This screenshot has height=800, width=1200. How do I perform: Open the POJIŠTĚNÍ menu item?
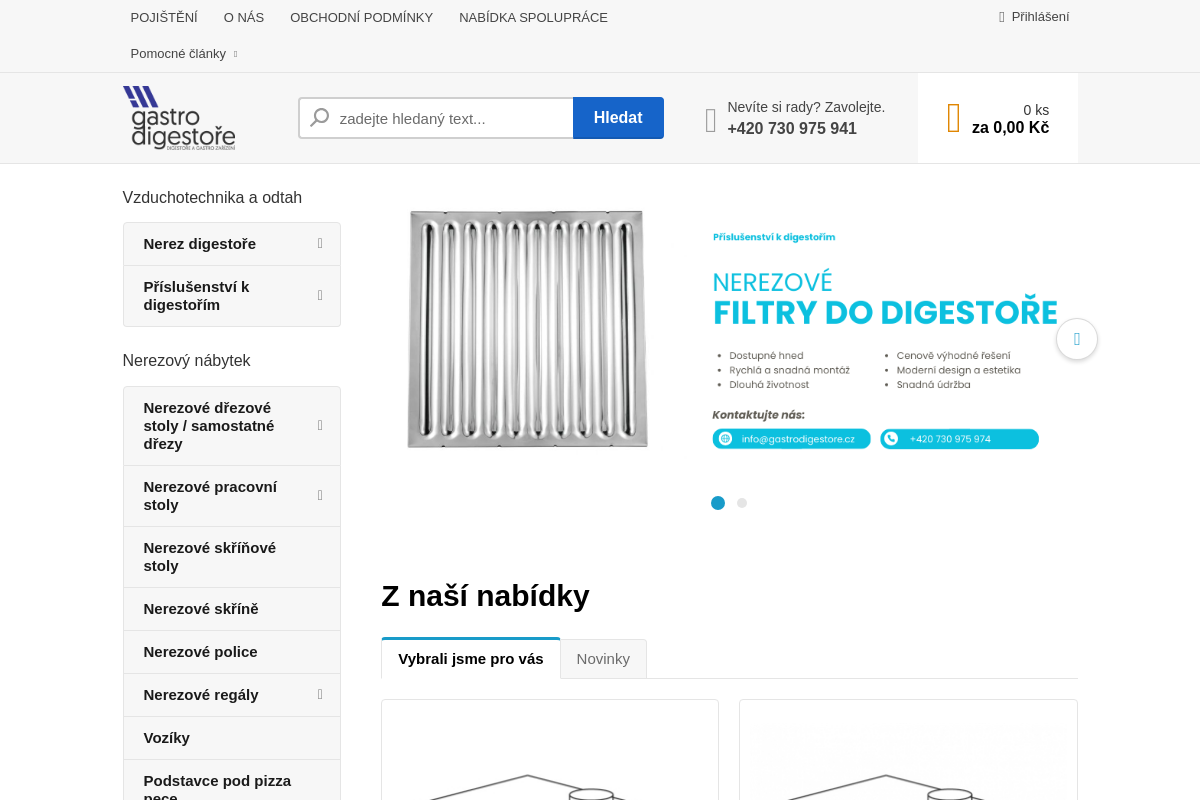[x=164, y=17]
